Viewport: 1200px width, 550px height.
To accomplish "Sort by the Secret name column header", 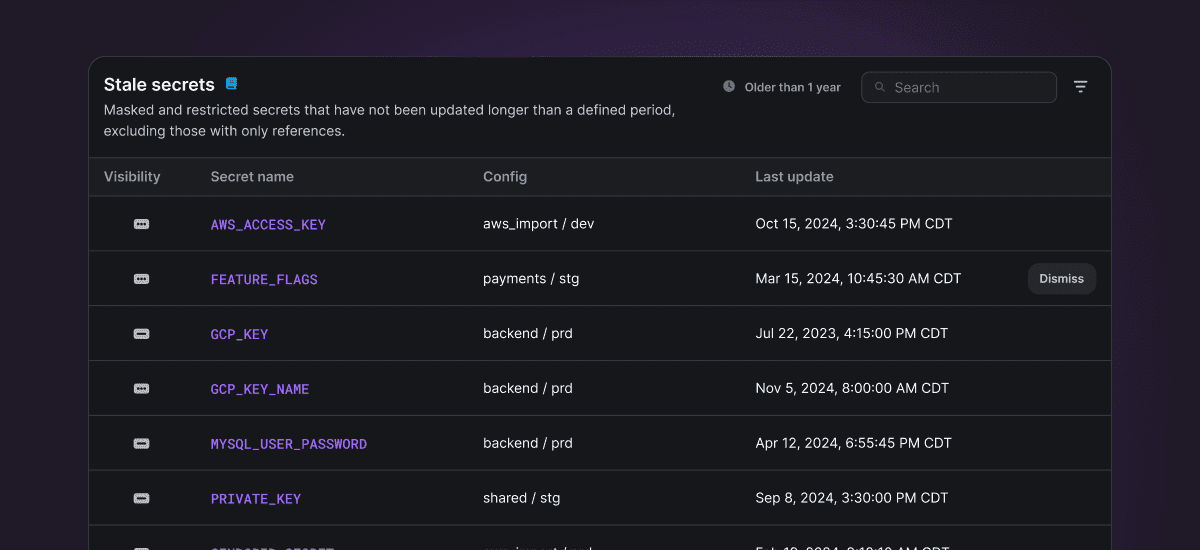I will (x=252, y=177).
